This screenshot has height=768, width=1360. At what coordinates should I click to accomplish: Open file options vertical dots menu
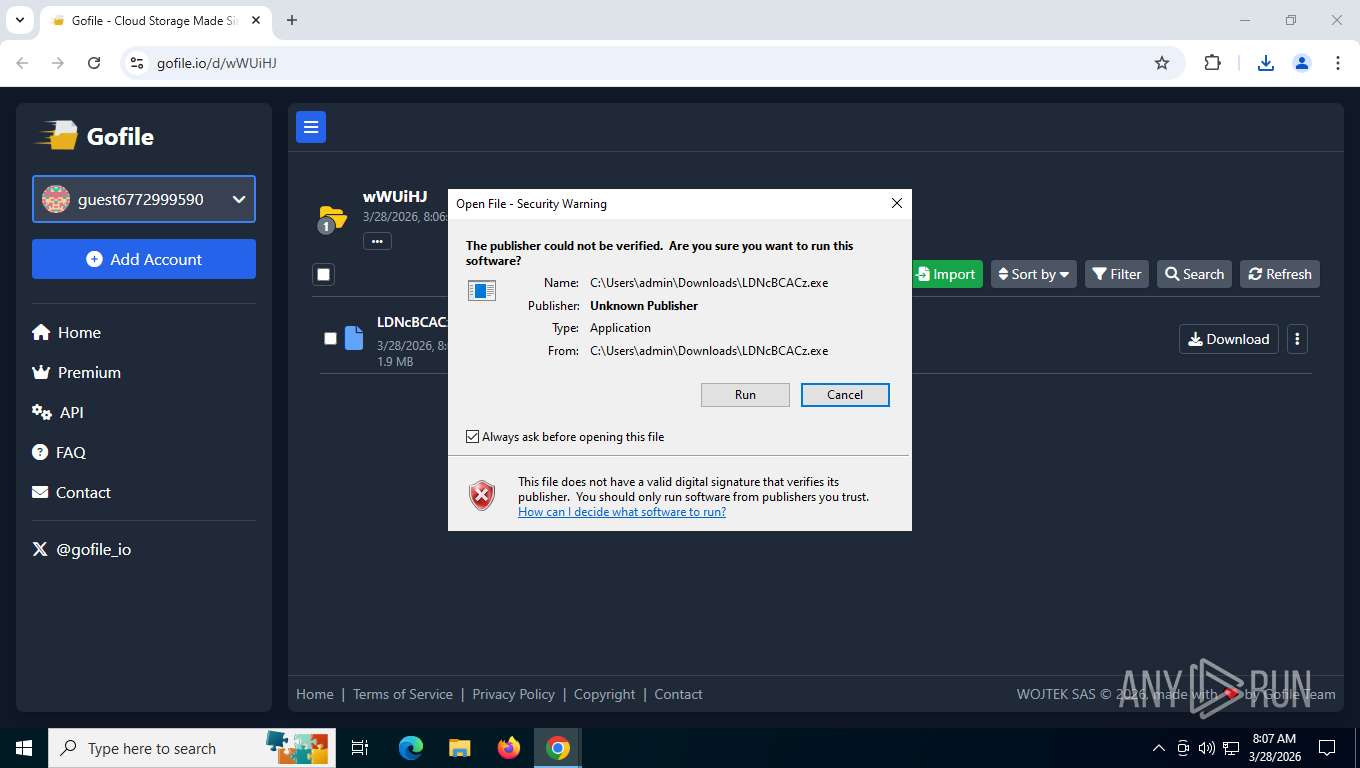[x=1297, y=339]
